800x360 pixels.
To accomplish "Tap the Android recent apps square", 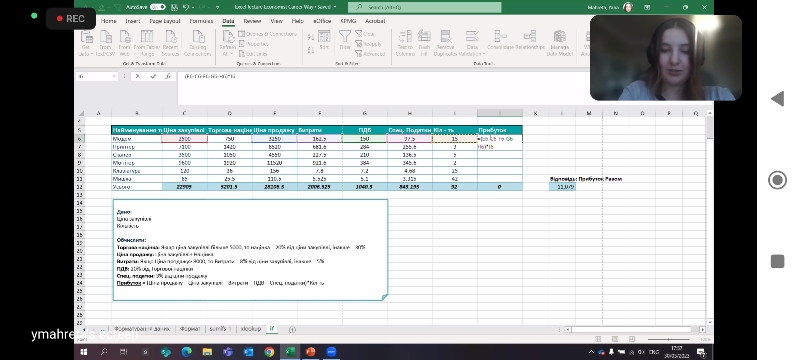I will [x=777, y=262].
